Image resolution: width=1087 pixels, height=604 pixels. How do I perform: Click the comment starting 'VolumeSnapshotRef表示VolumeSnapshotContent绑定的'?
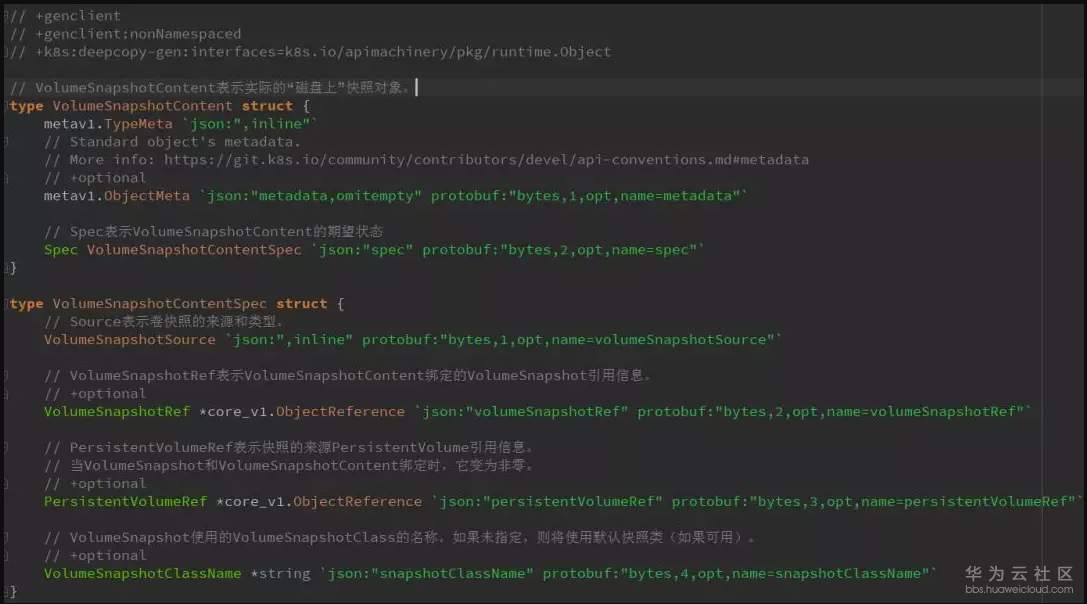point(348,375)
